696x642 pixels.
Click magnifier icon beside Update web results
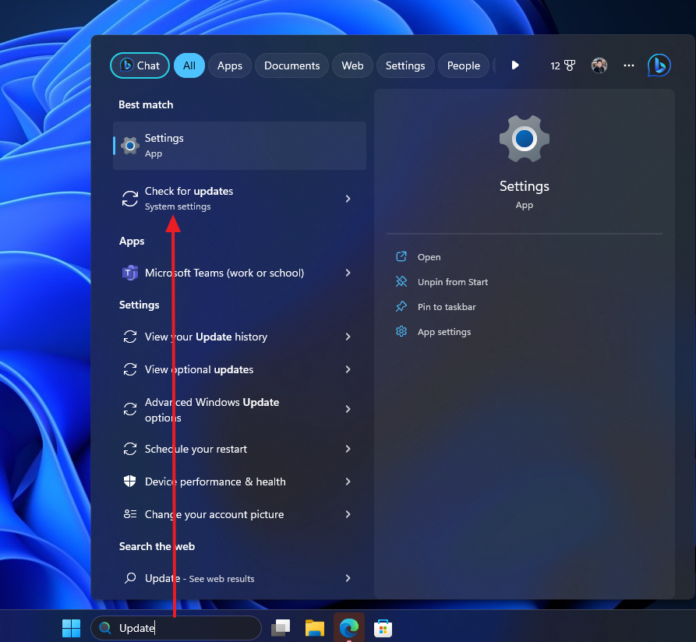130,578
